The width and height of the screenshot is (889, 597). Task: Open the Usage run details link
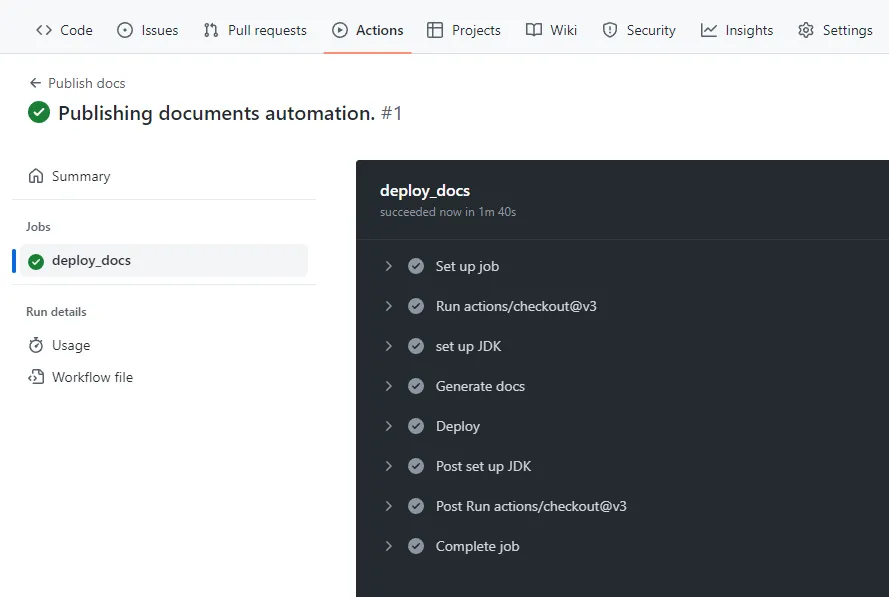point(71,345)
